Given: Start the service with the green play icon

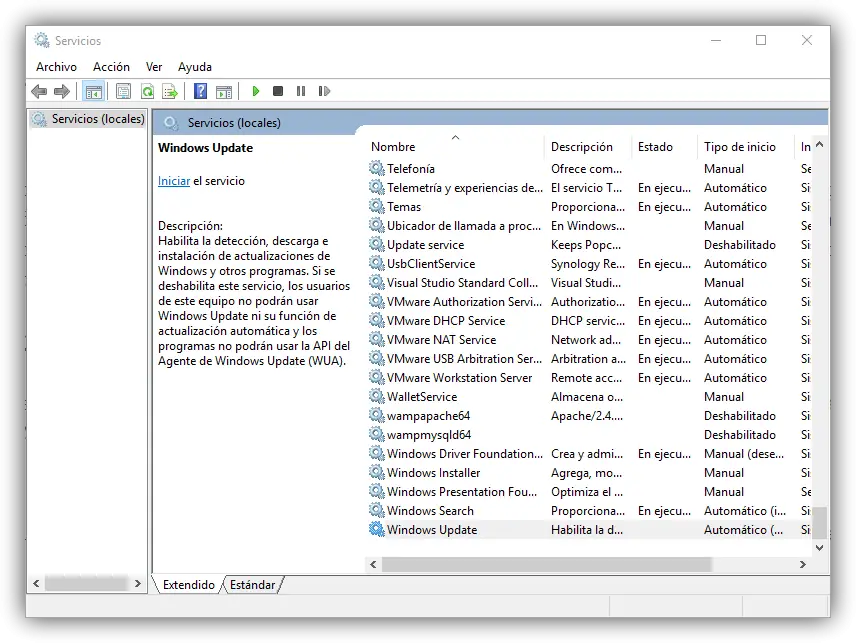Looking at the screenshot, I should pyautogui.click(x=255, y=91).
